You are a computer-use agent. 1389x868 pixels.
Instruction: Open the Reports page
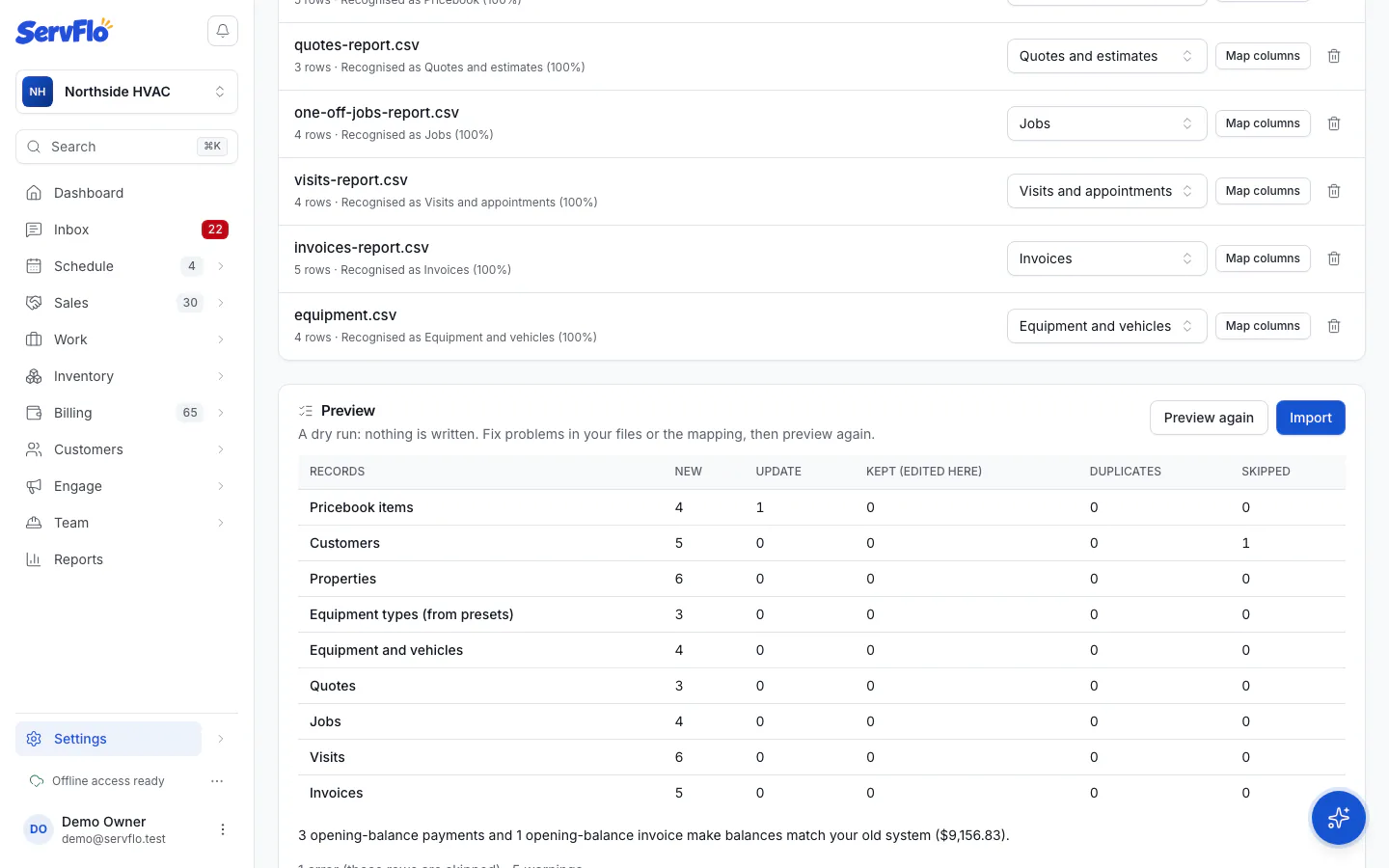126,559
